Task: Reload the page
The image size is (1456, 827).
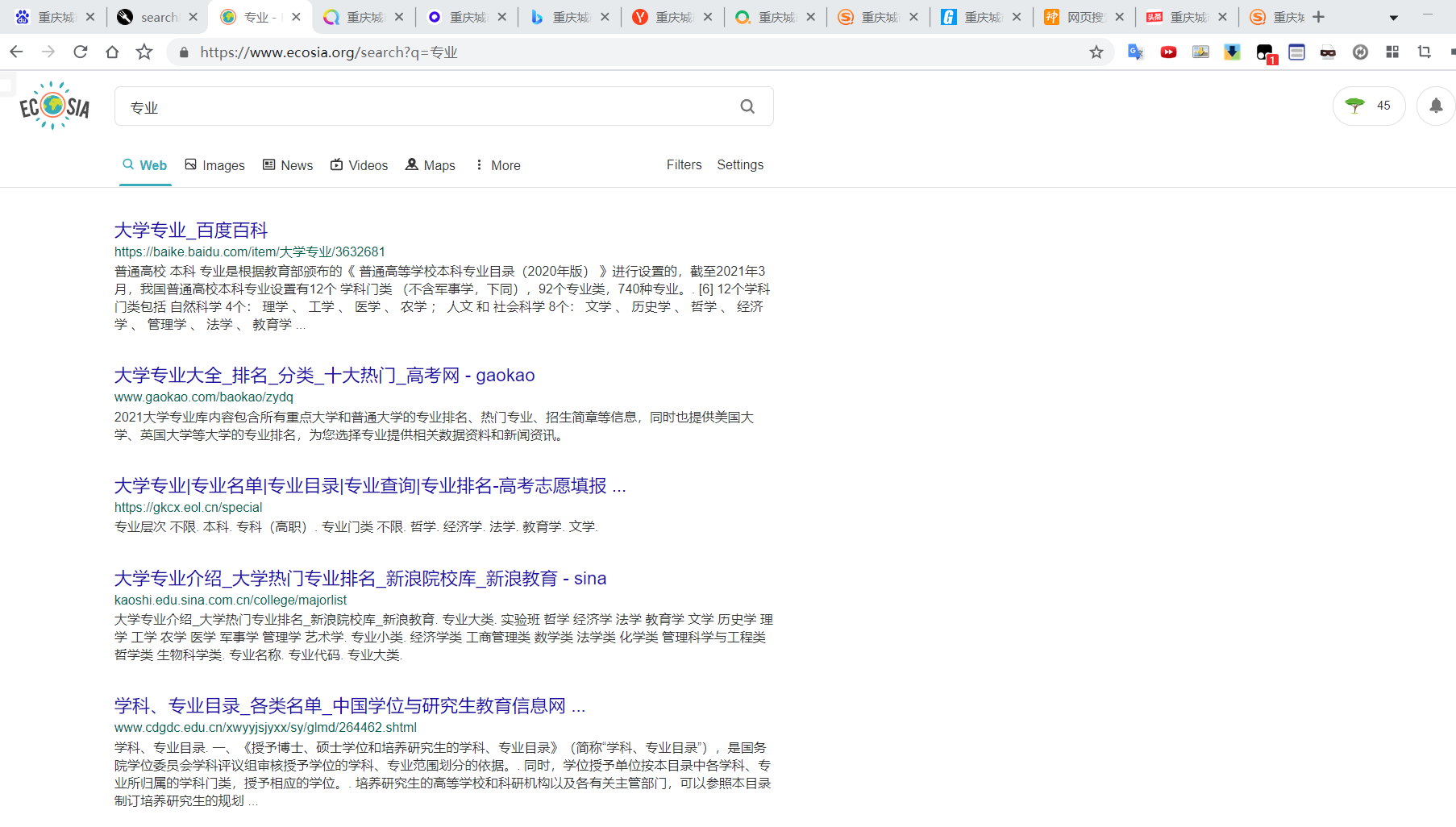Action: tap(81, 52)
